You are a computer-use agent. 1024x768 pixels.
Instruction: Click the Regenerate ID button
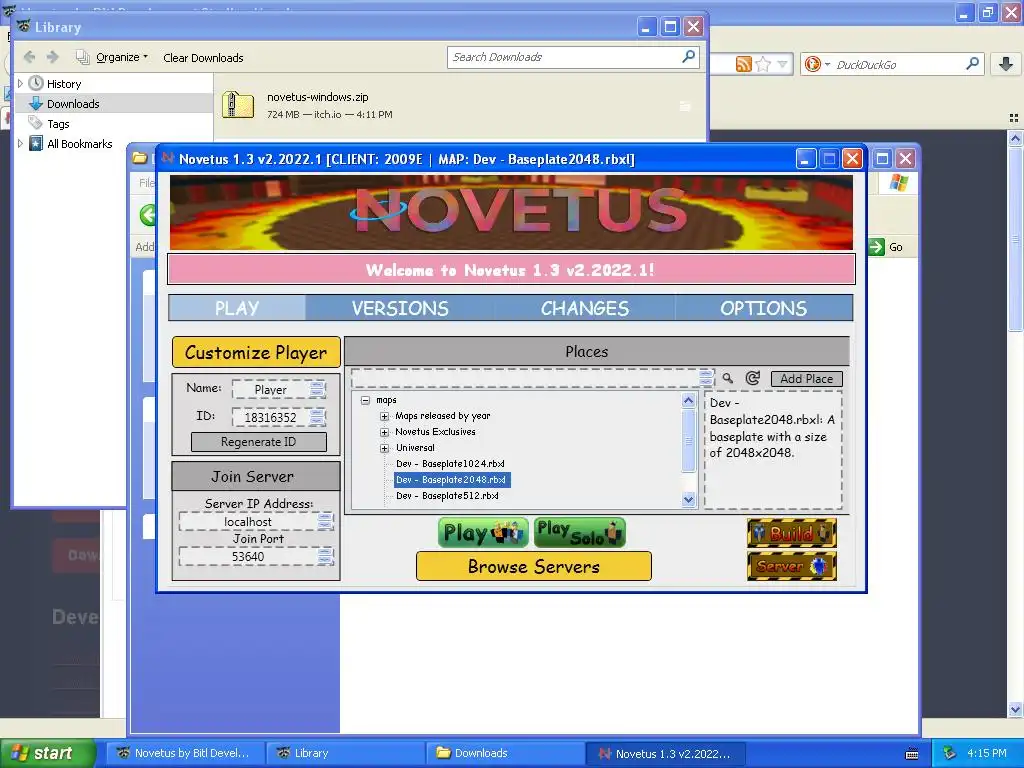pyautogui.click(x=259, y=442)
